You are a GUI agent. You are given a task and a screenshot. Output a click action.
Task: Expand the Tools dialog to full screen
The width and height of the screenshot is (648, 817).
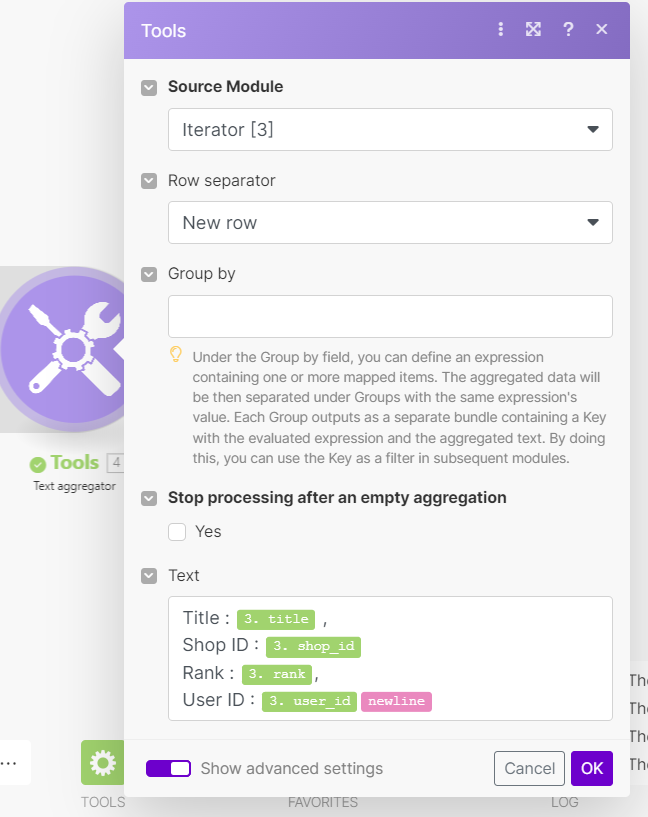534,30
